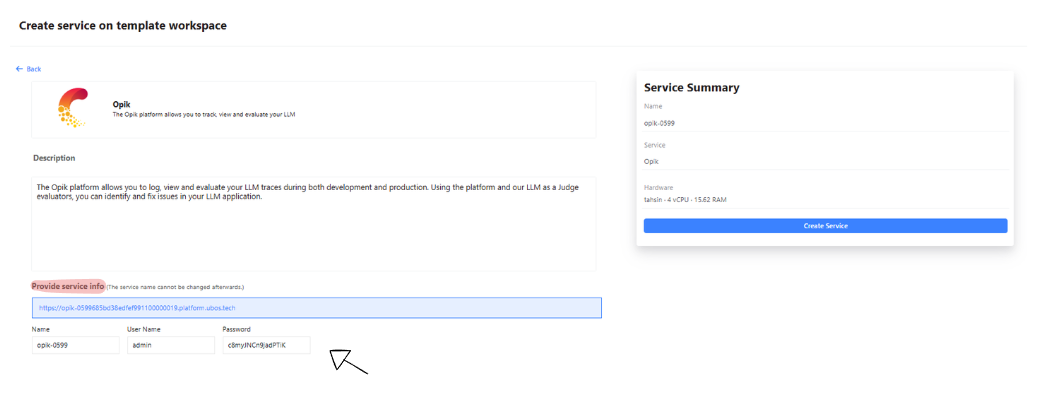Image resolution: width=1037 pixels, height=400 pixels.
Task: Click Hardware value 'tahsin - 4 vCPU - 15.62 RAM'
Action: click(x=685, y=199)
